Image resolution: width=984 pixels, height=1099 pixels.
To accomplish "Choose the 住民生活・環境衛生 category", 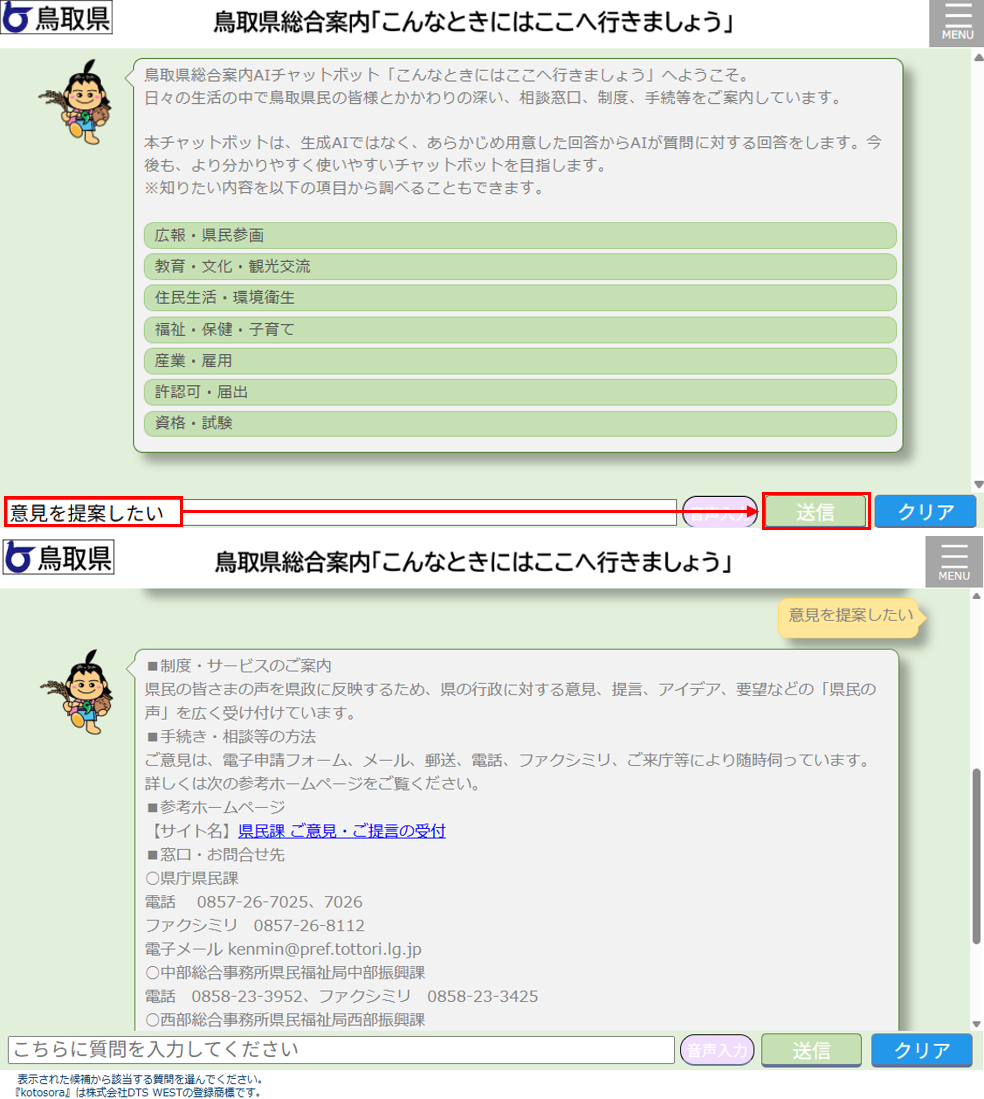I will tap(519, 298).
